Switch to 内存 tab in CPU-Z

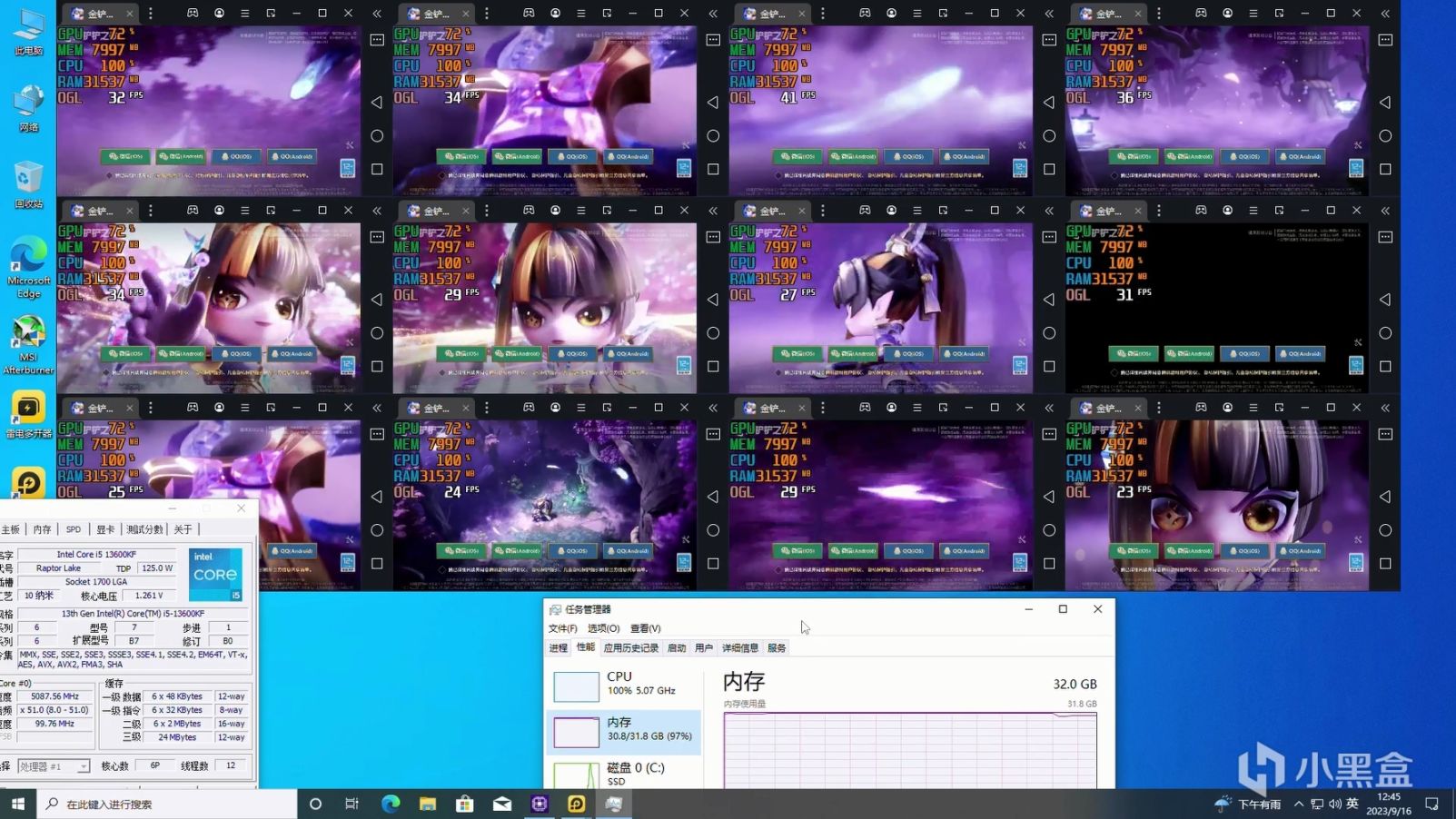coord(43,529)
